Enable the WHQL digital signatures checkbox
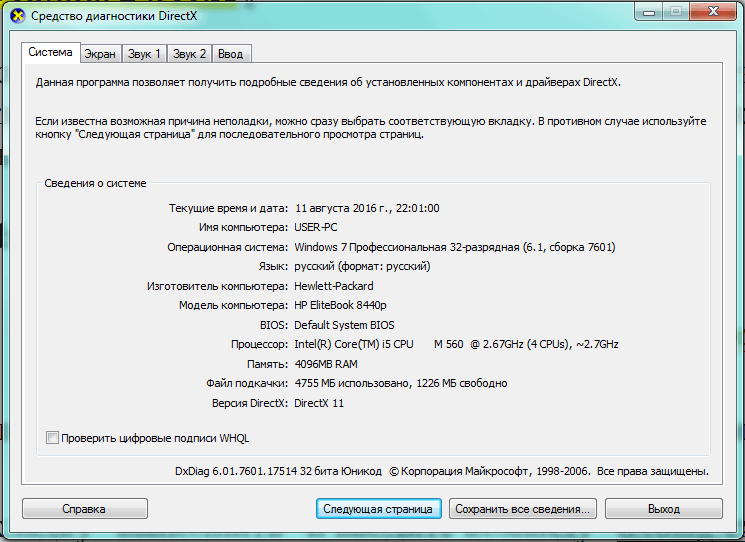This screenshot has width=745, height=542. 53,438
